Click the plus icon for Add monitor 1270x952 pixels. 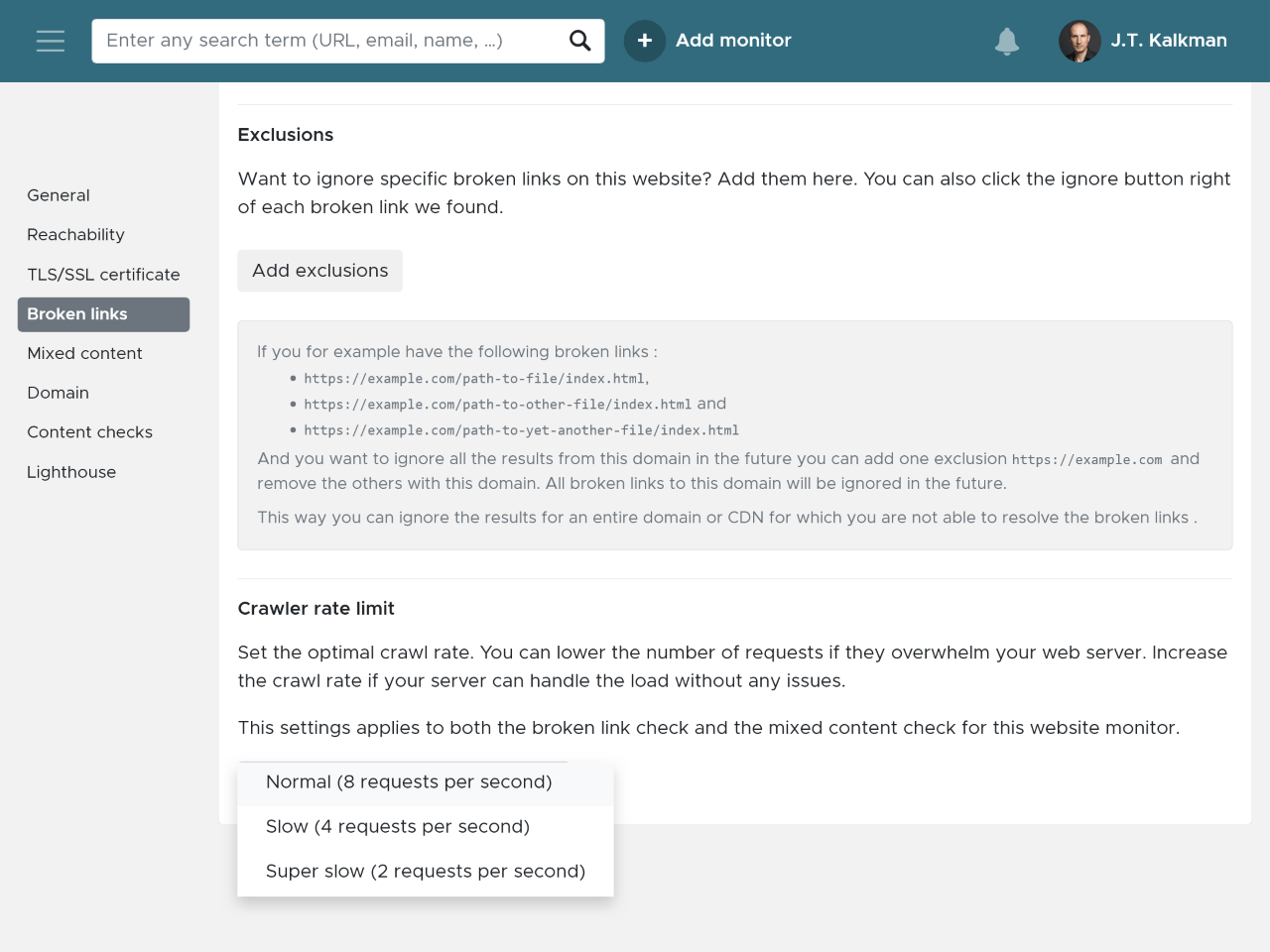[645, 41]
